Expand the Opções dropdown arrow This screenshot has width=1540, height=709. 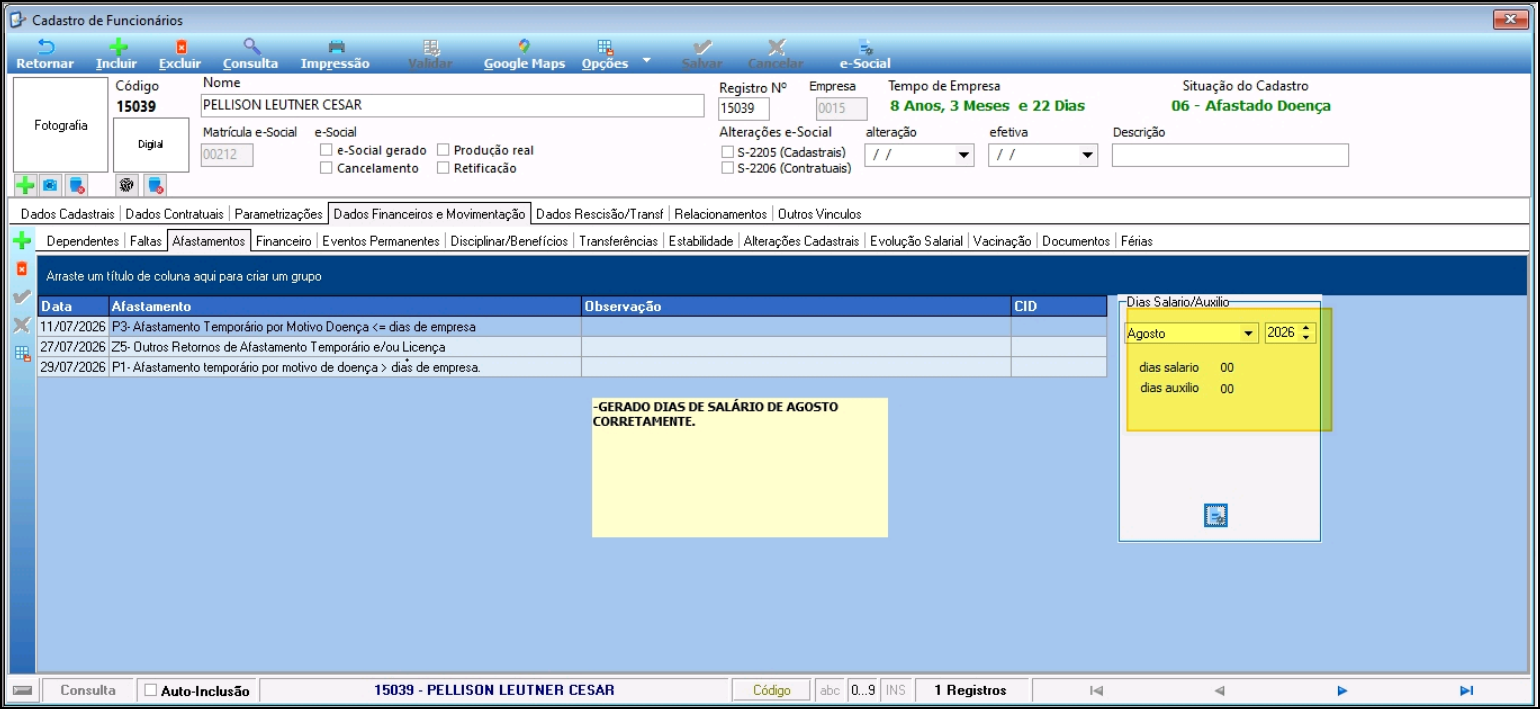pos(646,60)
